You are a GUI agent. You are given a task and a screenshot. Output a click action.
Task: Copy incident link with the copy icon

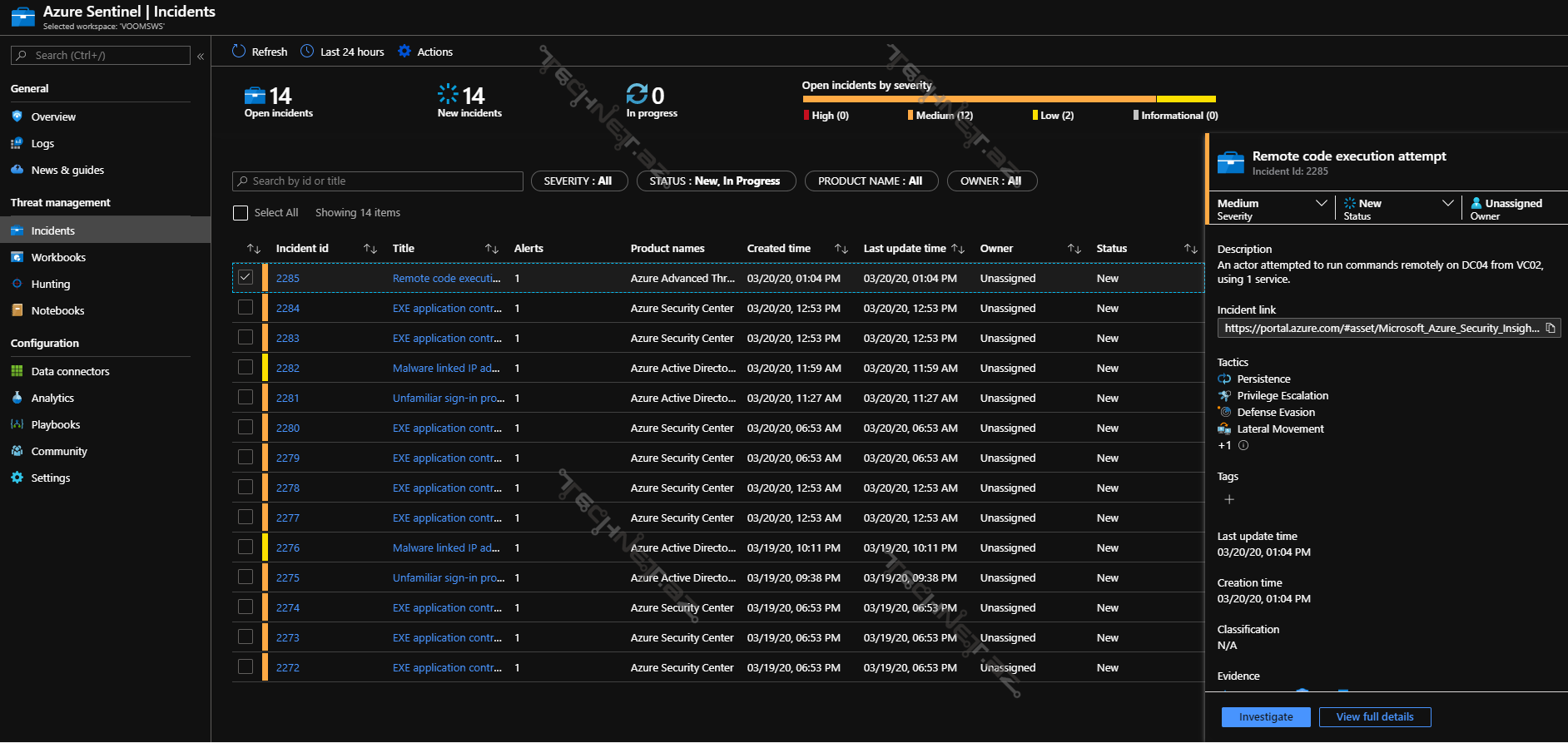click(x=1551, y=329)
